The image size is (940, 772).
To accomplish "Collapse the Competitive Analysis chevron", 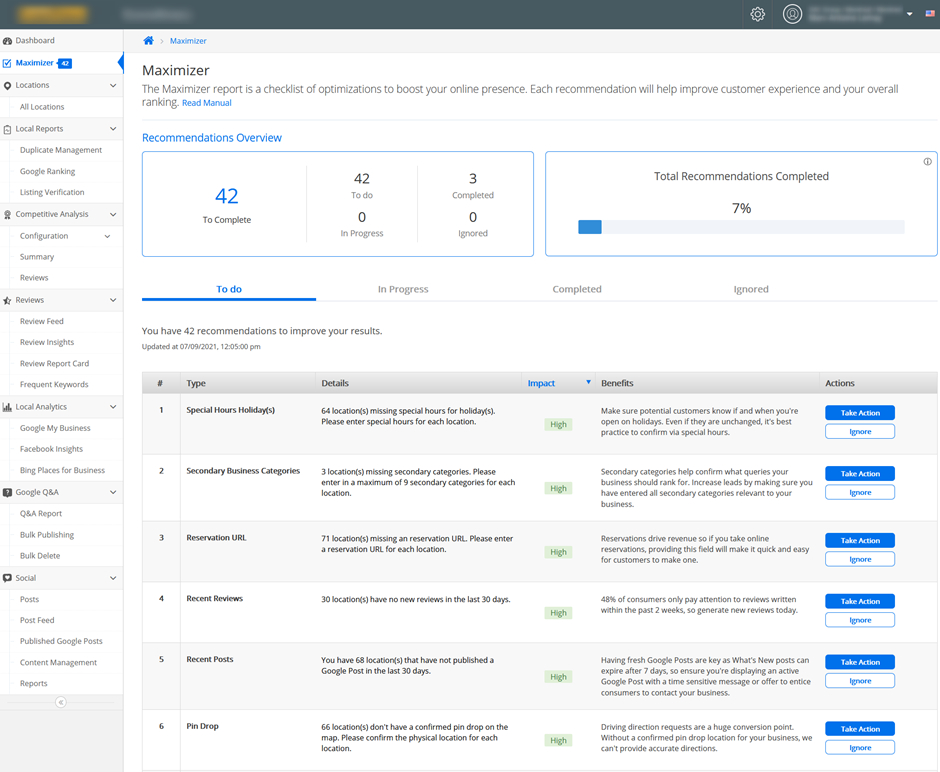I will coord(113,215).
